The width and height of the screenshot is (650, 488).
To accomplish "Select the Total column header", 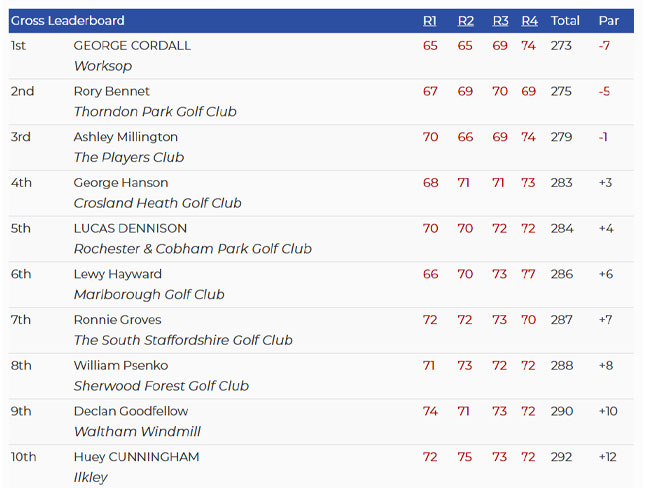I will tap(565, 21).
